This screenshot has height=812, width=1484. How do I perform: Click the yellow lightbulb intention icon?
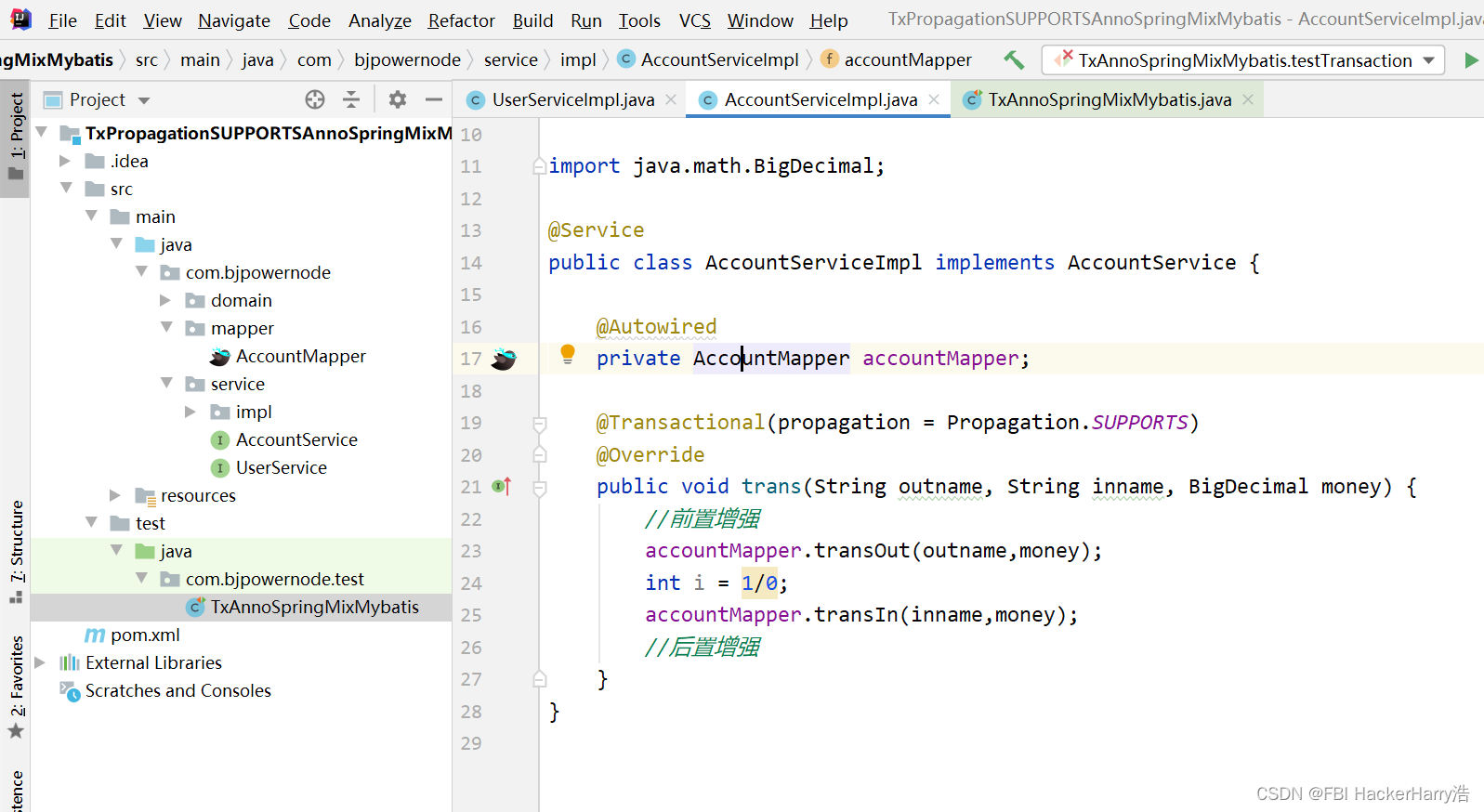568,354
